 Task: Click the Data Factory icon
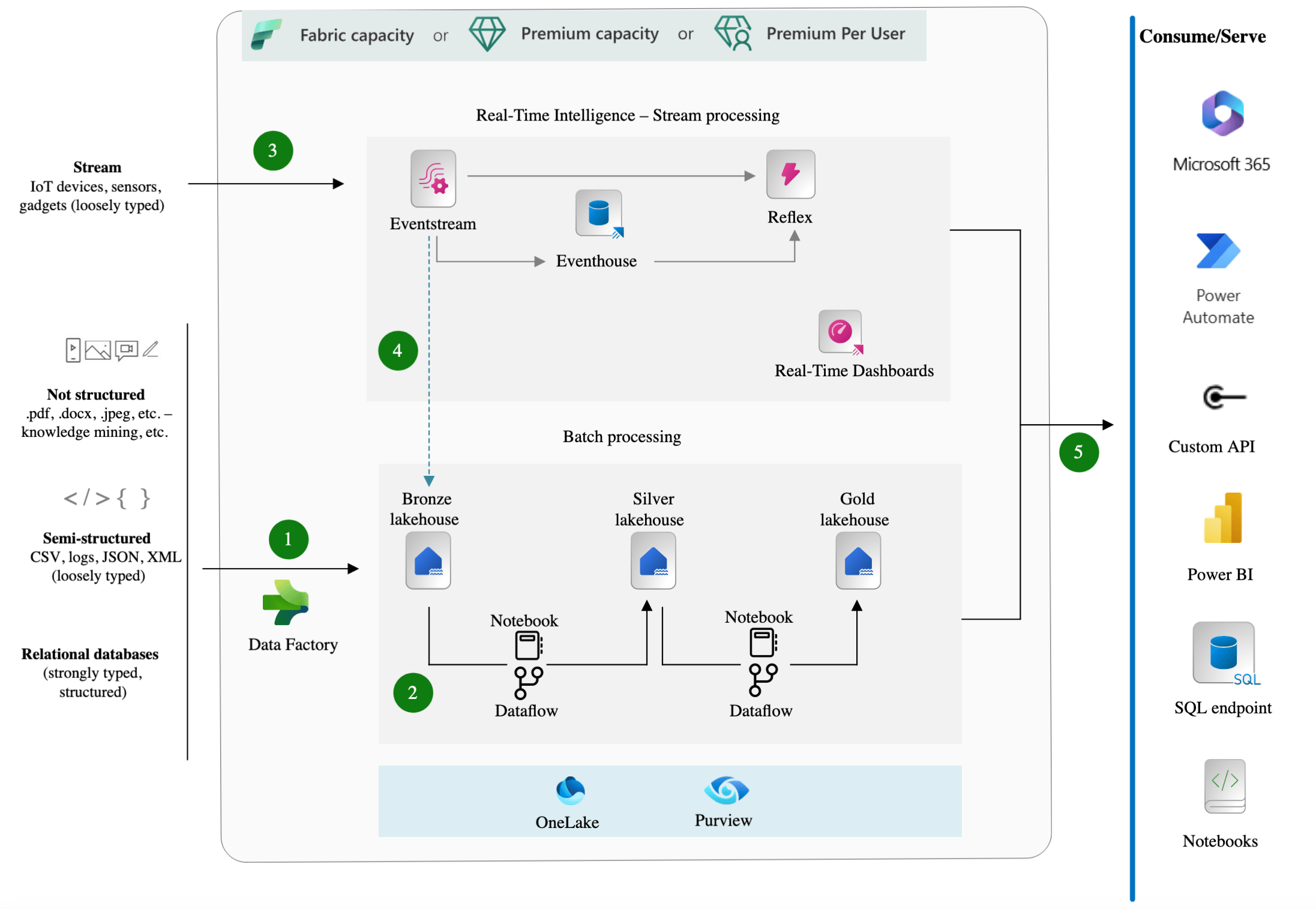point(286,602)
